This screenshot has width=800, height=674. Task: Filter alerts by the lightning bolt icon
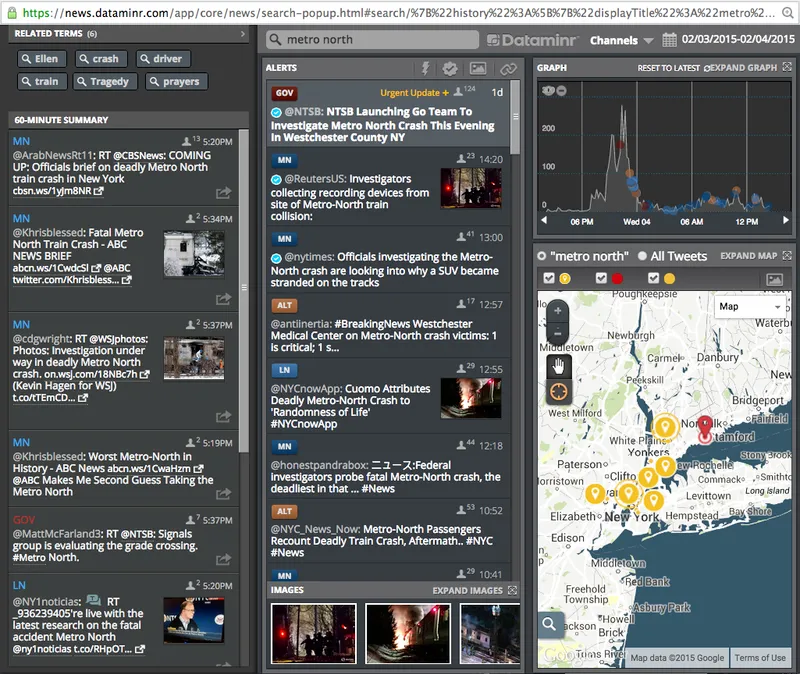[x=424, y=68]
